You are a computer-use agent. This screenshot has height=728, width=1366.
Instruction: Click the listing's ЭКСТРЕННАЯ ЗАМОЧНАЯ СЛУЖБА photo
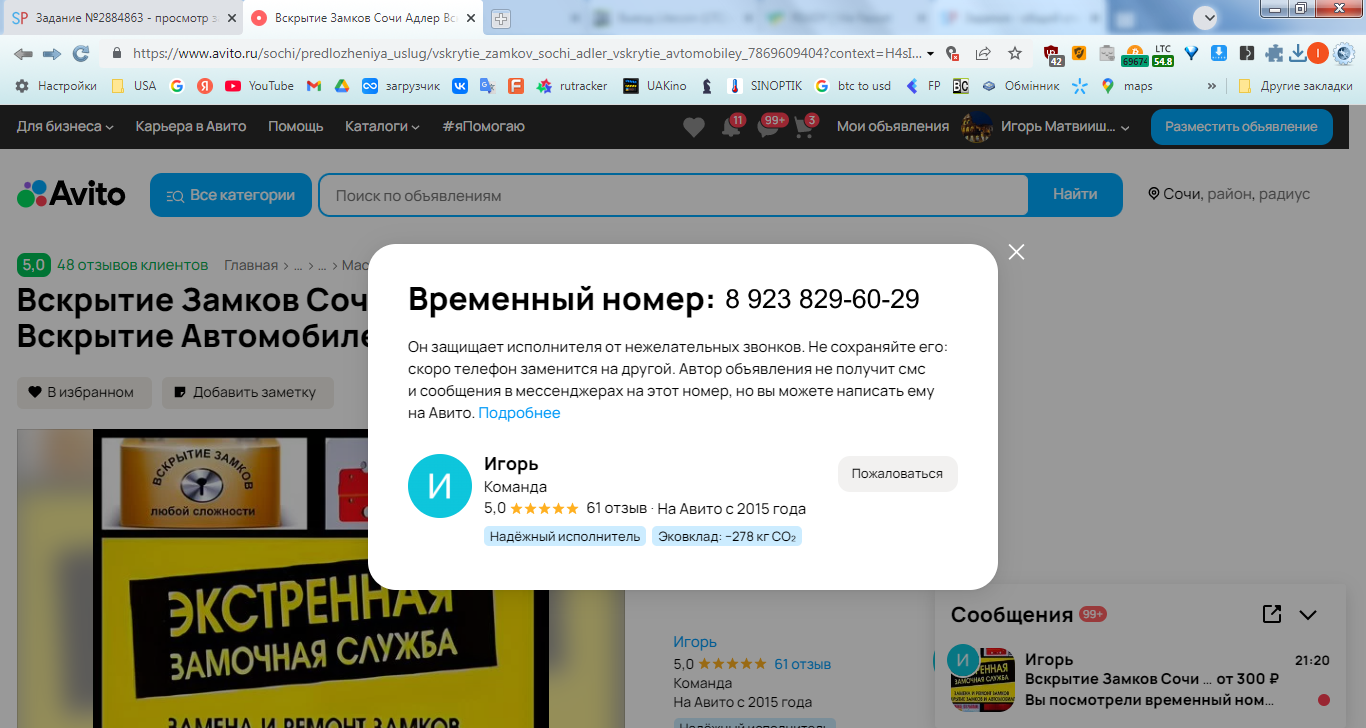pyautogui.click(x=321, y=579)
